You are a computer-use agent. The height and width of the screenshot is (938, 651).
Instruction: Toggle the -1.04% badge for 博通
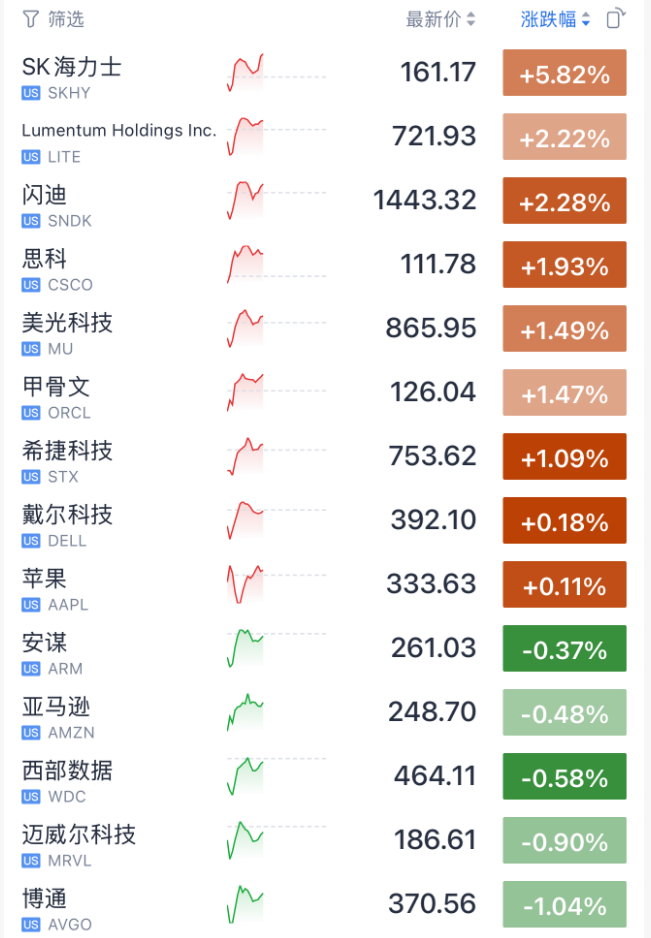click(x=564, y=904)
